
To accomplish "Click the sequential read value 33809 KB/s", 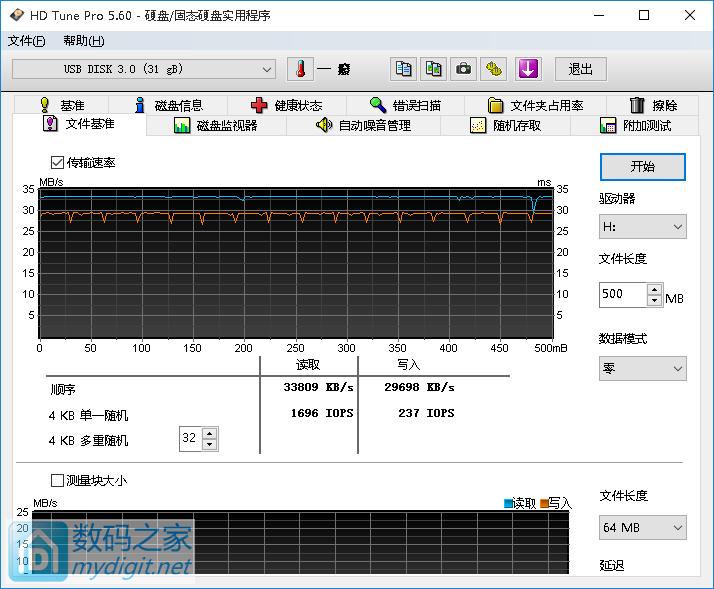I will coord(318,387).
